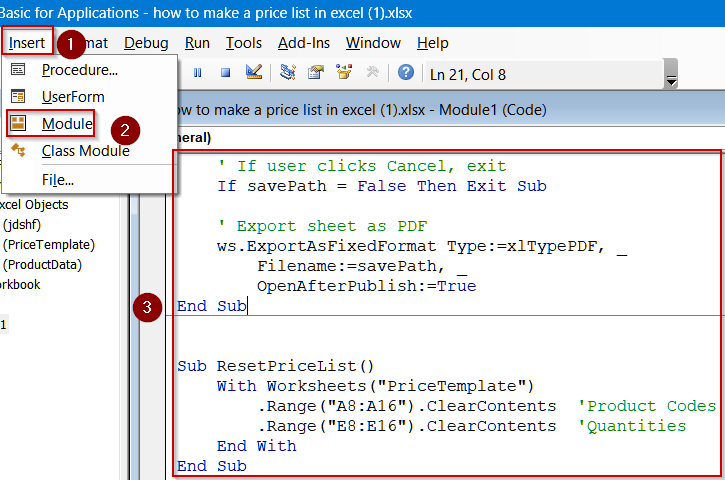Click the blue Help question mark icon
Screen dimensions: 725x480
(x=406, y=73)
